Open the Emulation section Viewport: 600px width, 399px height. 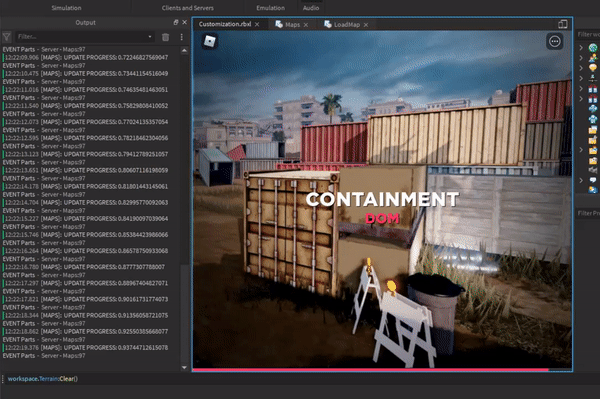pyautogui.click(x=271, y=8)
